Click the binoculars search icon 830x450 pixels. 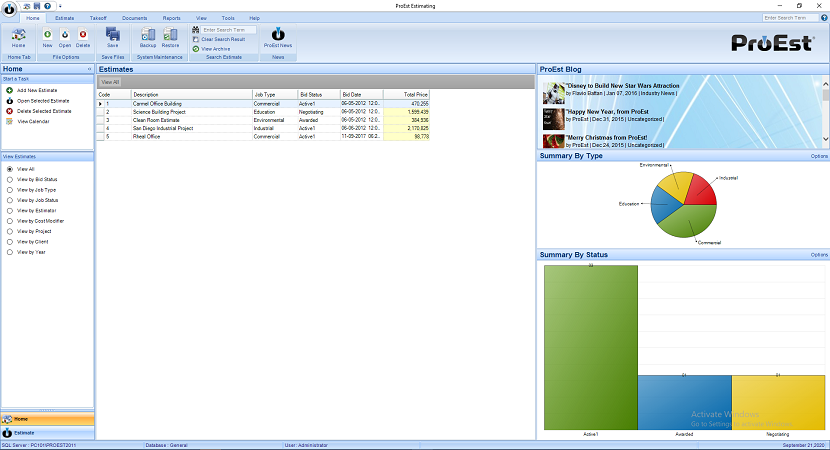click(195, 30)
